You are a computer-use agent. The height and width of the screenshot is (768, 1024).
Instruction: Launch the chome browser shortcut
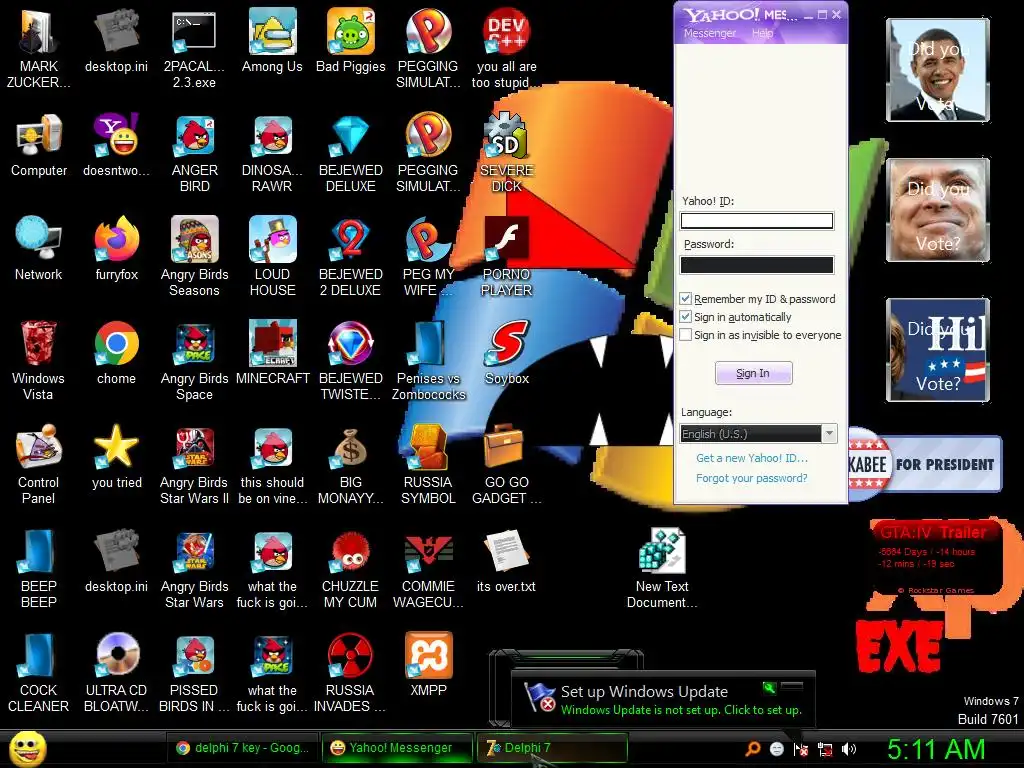coord(116,353)
